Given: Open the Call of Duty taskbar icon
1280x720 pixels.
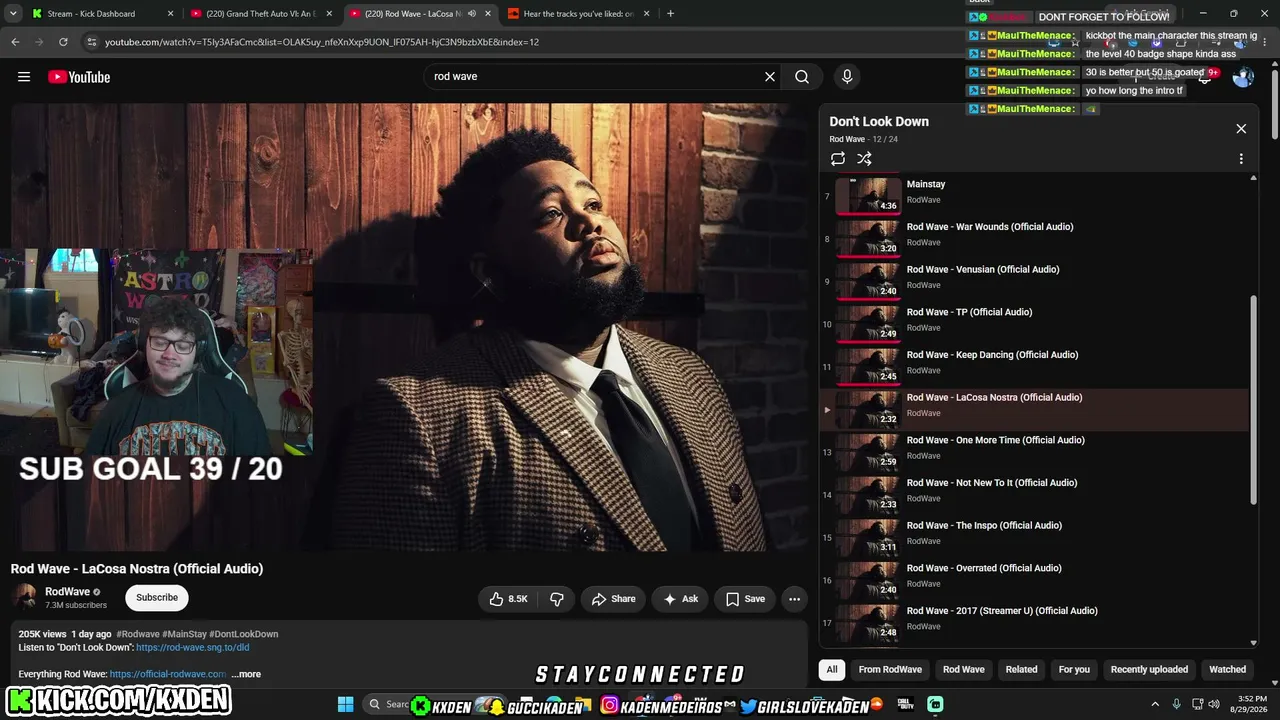Looking at the screenshot, I should 906,704.
